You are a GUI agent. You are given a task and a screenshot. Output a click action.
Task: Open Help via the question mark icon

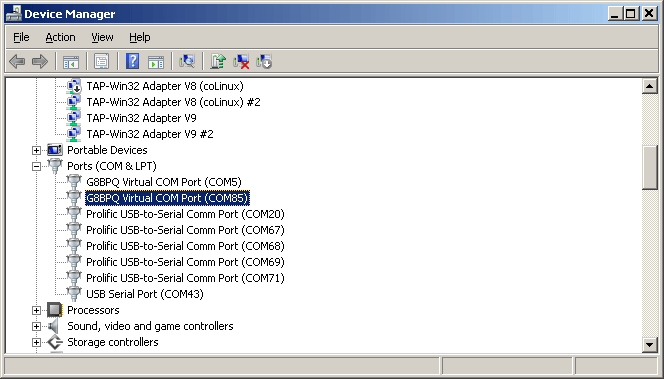point(133,62)
